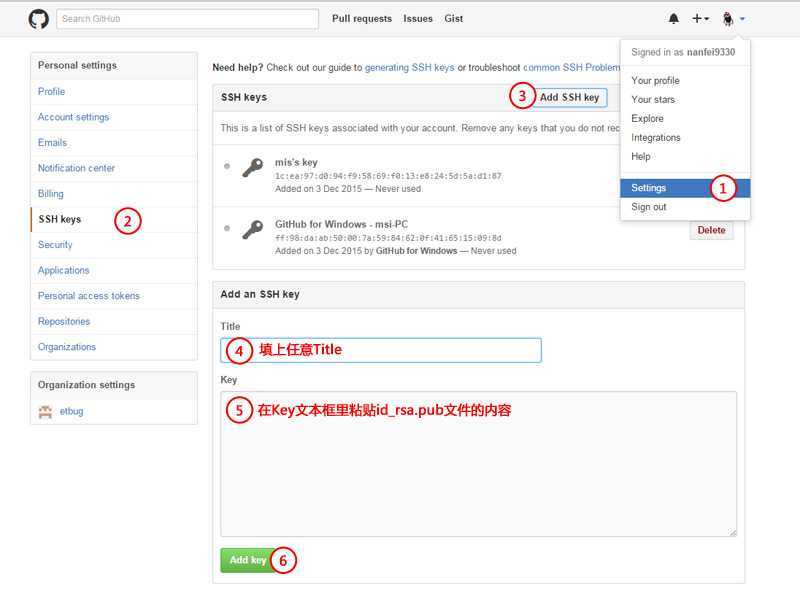Click the fingerprint starting ff:98:da
This screenshot has width=800, height=610.
[x=388, y=238]
